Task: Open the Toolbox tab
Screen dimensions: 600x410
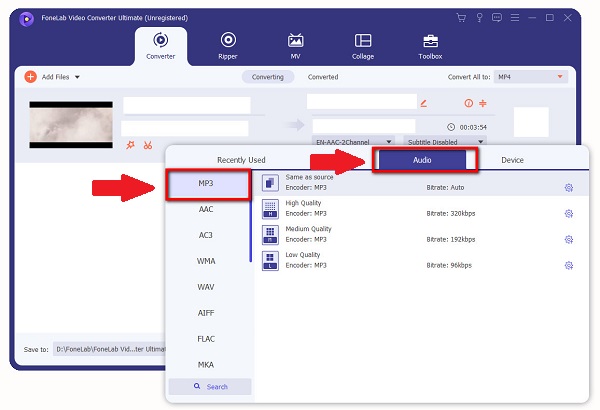Action: coord(430,46)
